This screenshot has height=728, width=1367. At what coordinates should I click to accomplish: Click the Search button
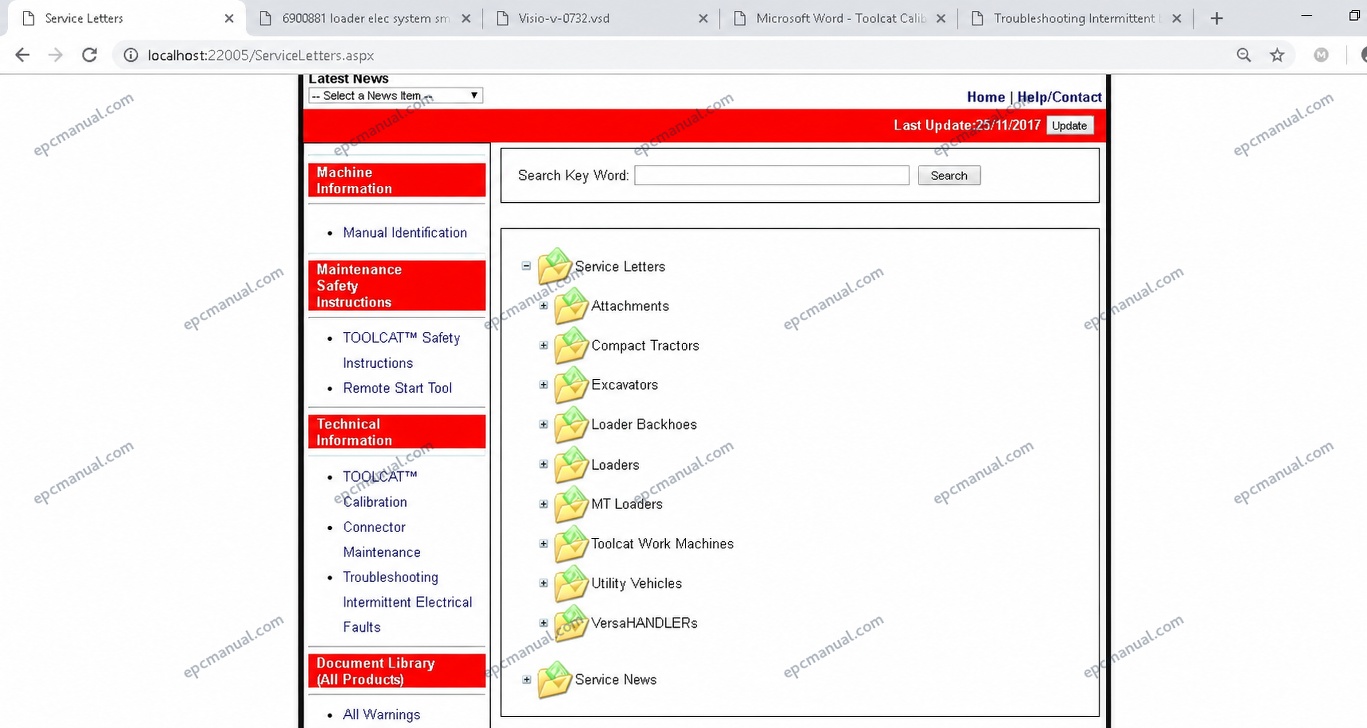point(949,176)
